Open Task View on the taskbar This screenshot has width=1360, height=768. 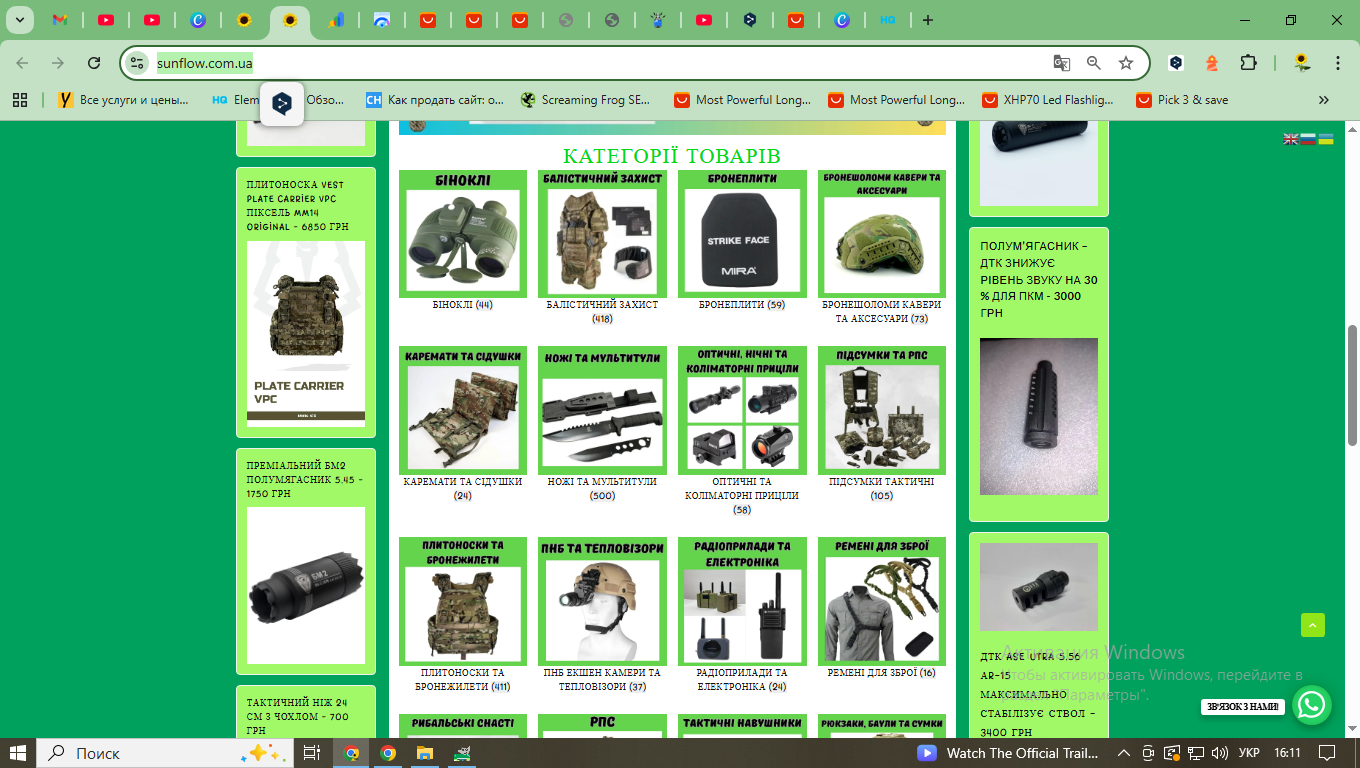tap(312, 753)
